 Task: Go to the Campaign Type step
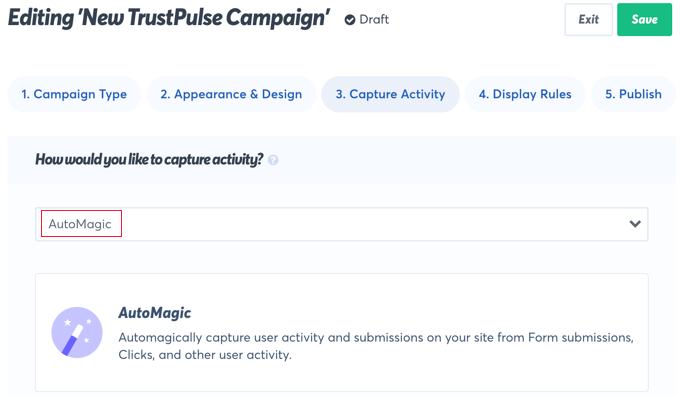pyautogui.click(x=74, y=94)
